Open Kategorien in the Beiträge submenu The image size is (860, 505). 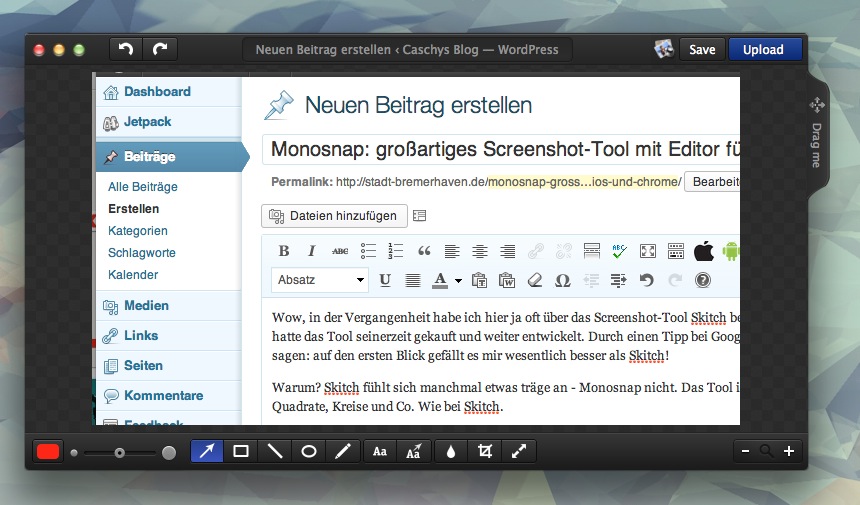coord(138,231)
